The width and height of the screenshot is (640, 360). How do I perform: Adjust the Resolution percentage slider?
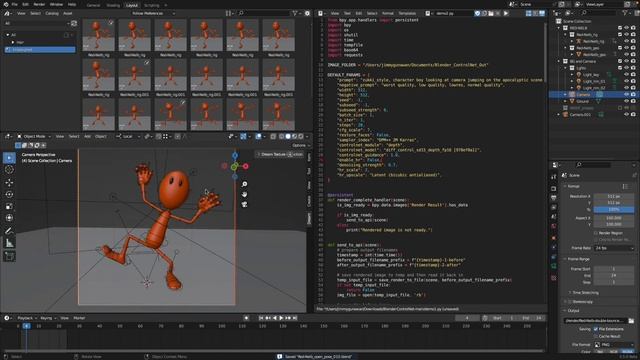point(614,209)
